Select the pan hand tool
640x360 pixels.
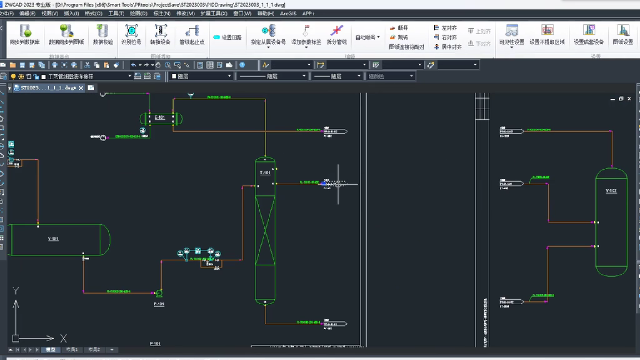[x=158, y=65]
